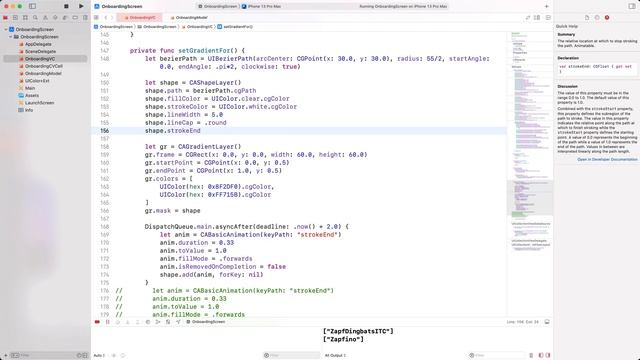Open the Auto variables scope dropdown

coord(99,356)
